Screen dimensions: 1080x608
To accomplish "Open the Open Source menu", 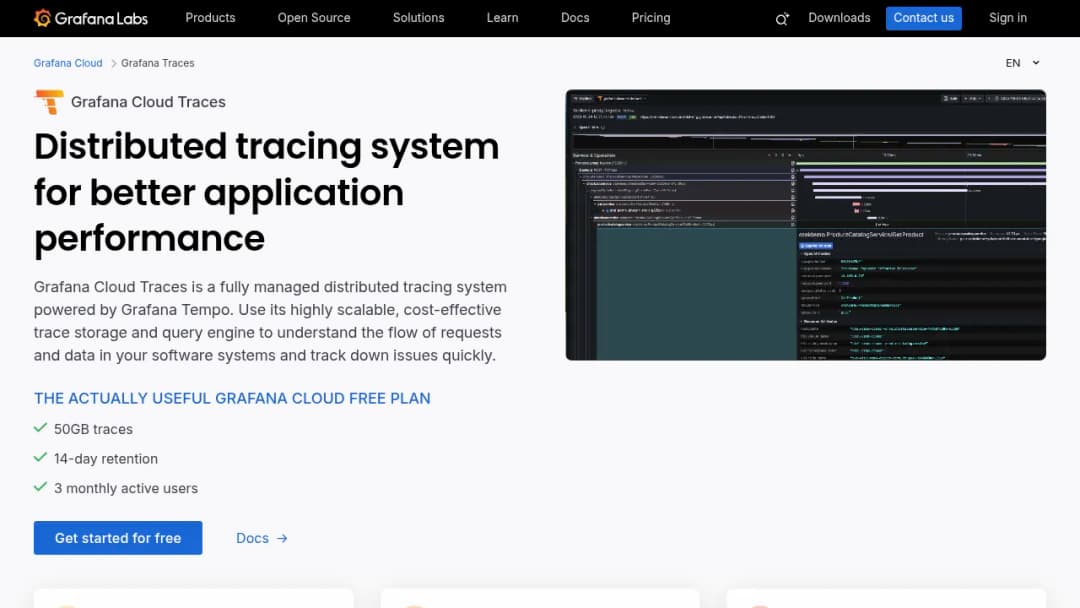I will point(314,18).
